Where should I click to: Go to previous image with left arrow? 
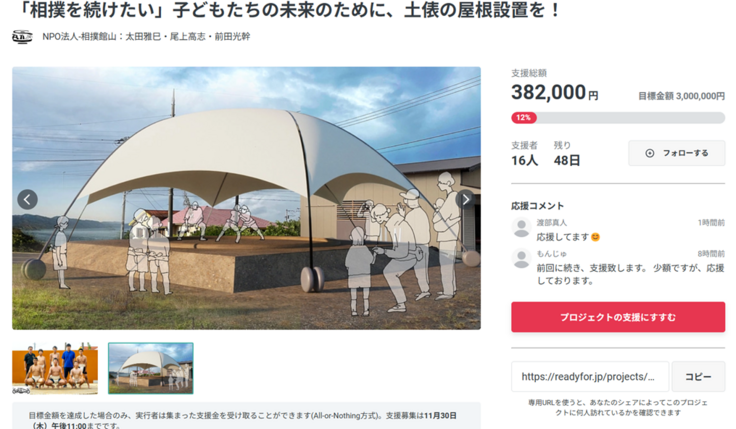click(x=27, y=200)
